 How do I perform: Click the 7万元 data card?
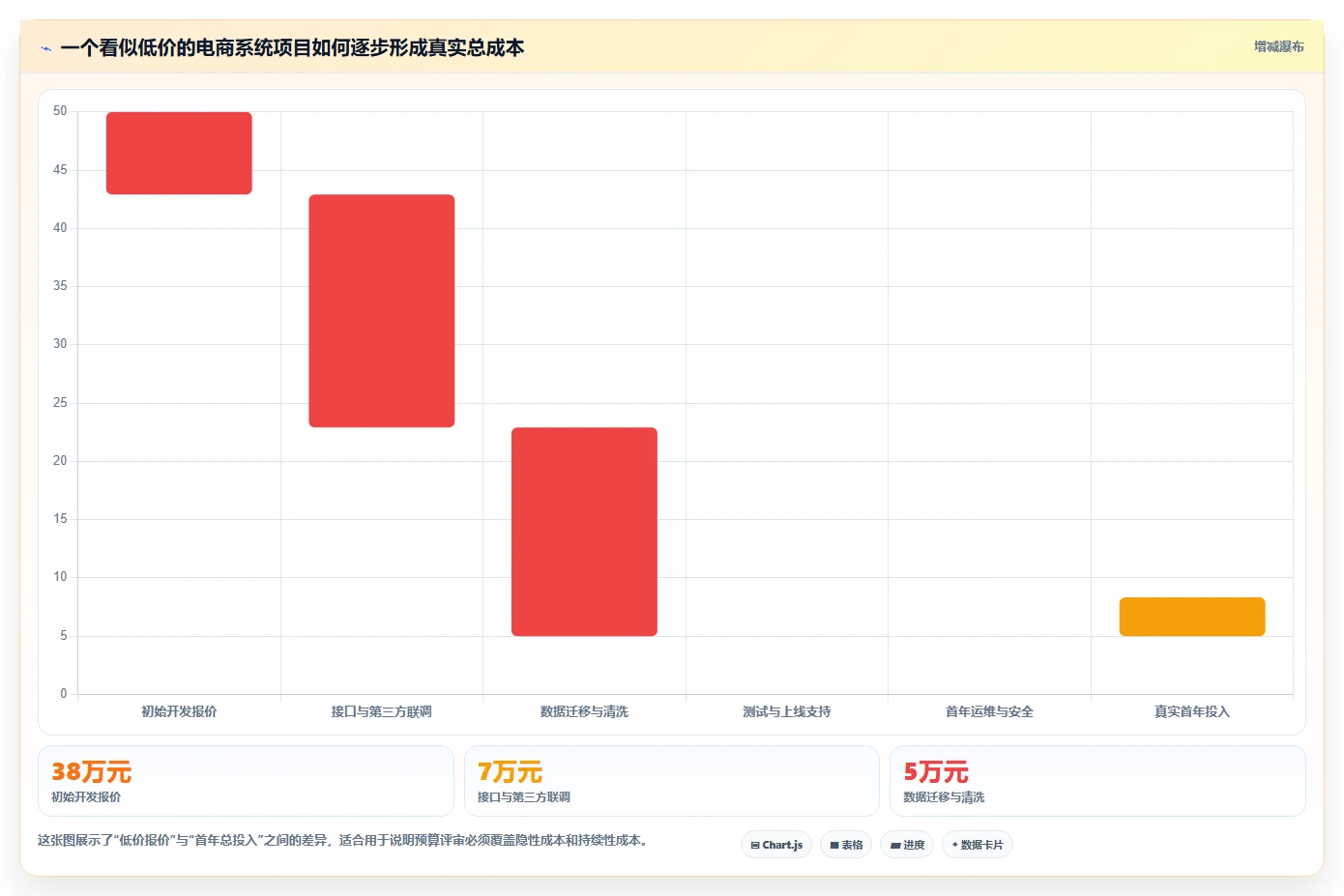point(672,781)
